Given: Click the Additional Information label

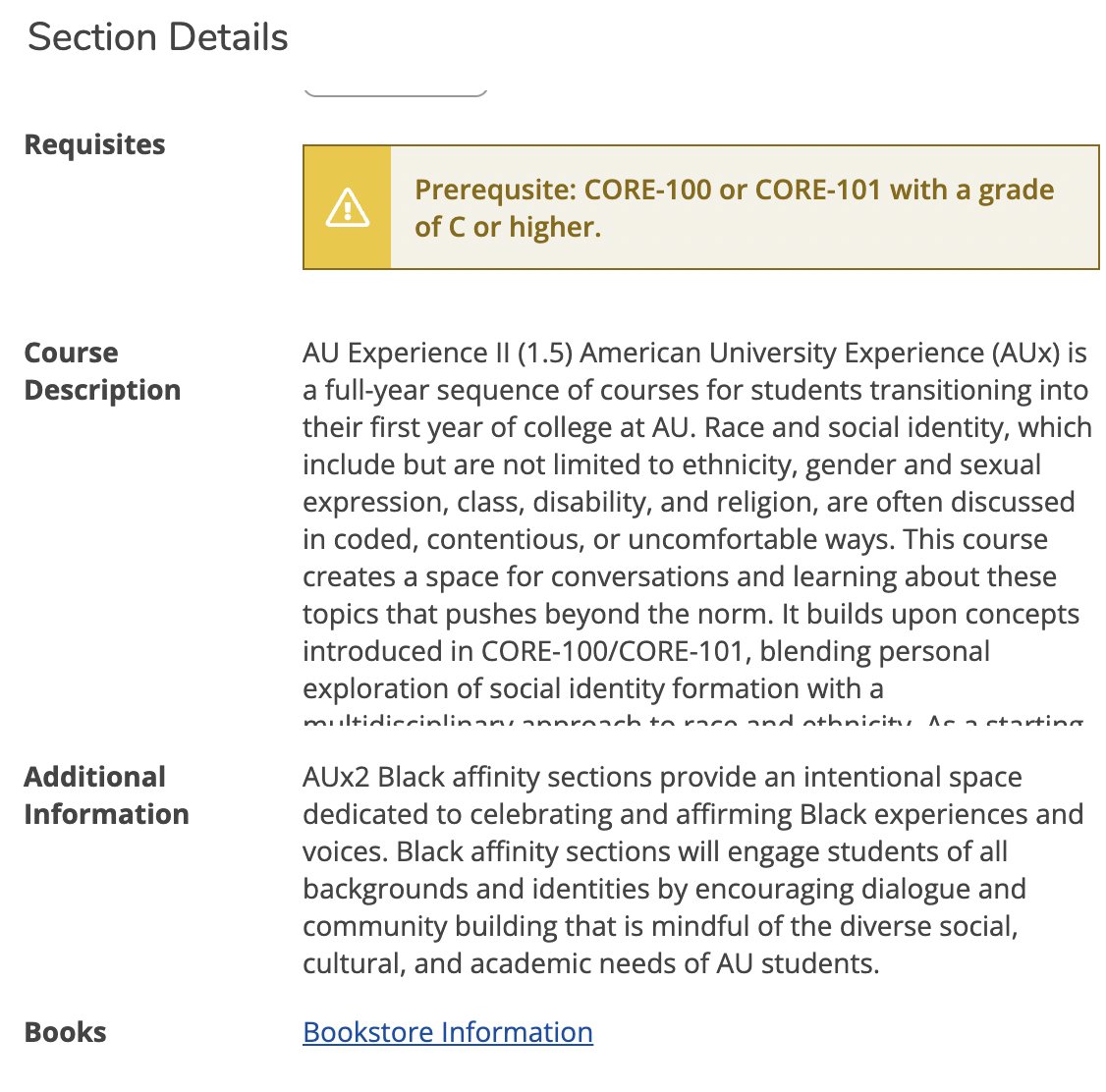Looking at the screenshot, I should 106,795.
